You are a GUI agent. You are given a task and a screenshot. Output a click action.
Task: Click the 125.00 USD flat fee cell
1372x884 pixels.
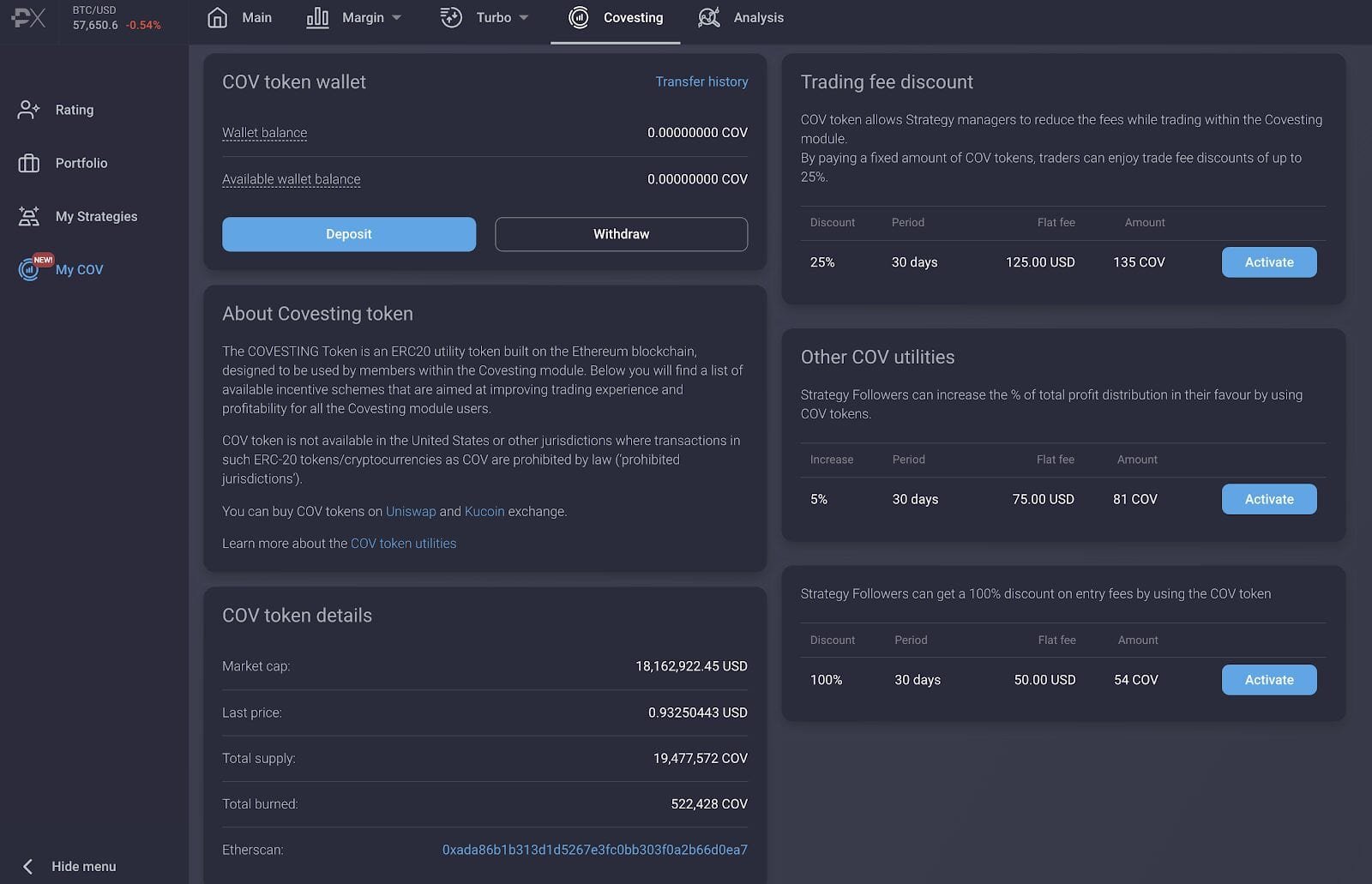1040,262
